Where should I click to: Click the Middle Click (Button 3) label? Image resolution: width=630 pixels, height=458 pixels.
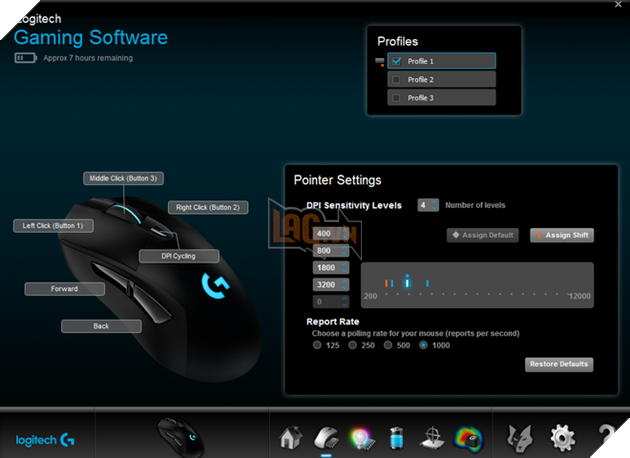(123, 178)
